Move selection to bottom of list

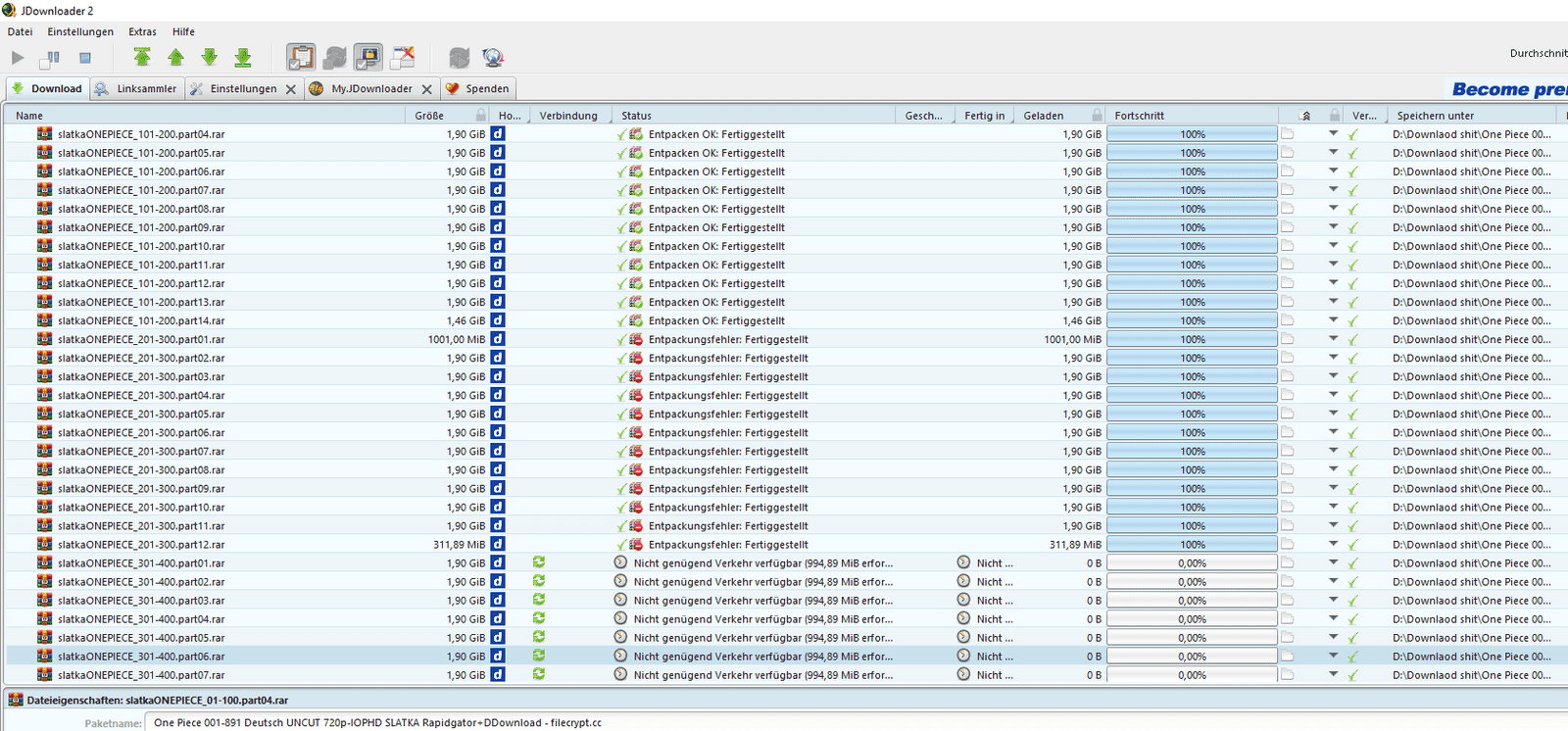pyautogui.click(x=243, y=57)
